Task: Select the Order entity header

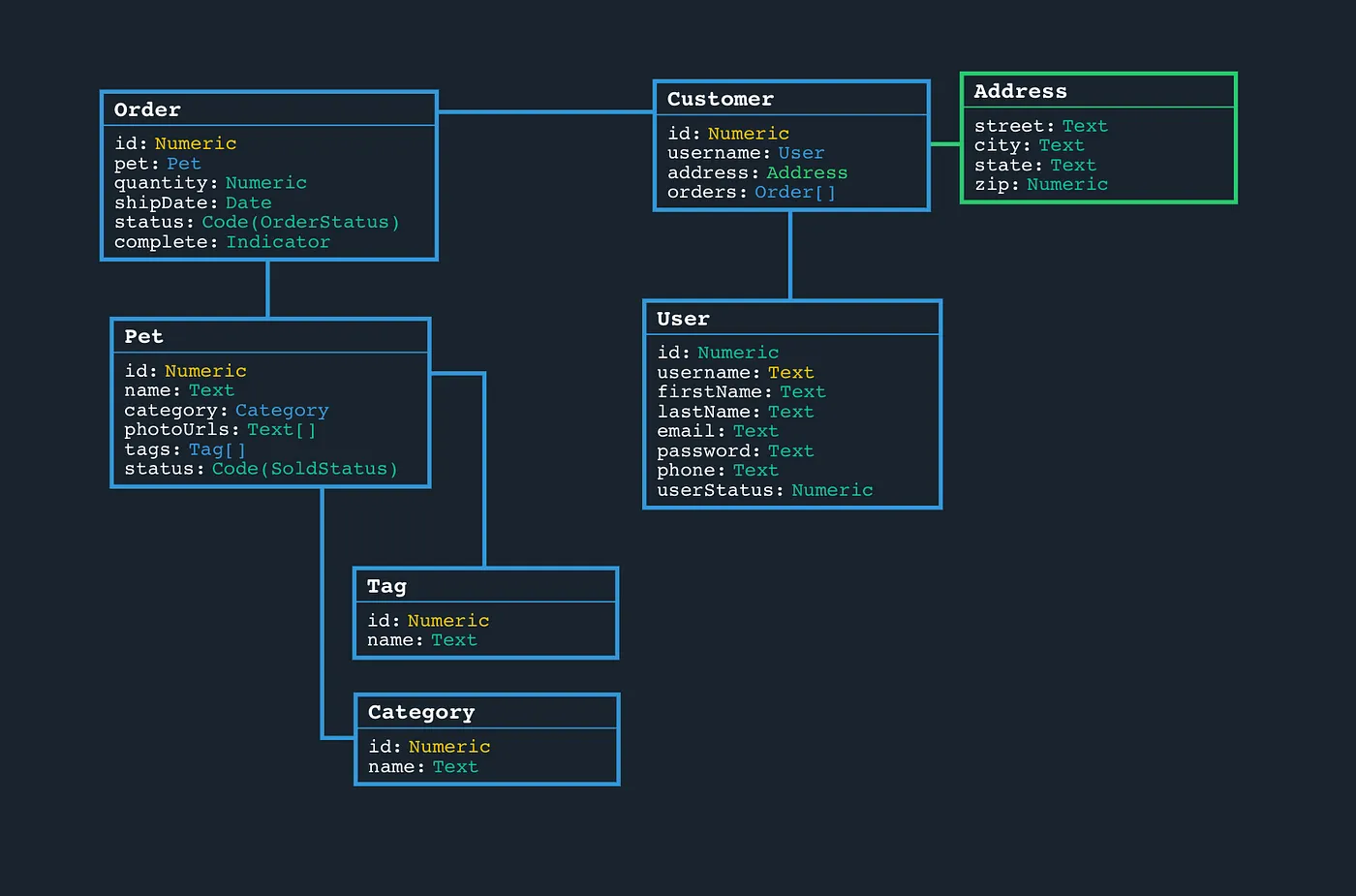Action: [x=147, y=109]
